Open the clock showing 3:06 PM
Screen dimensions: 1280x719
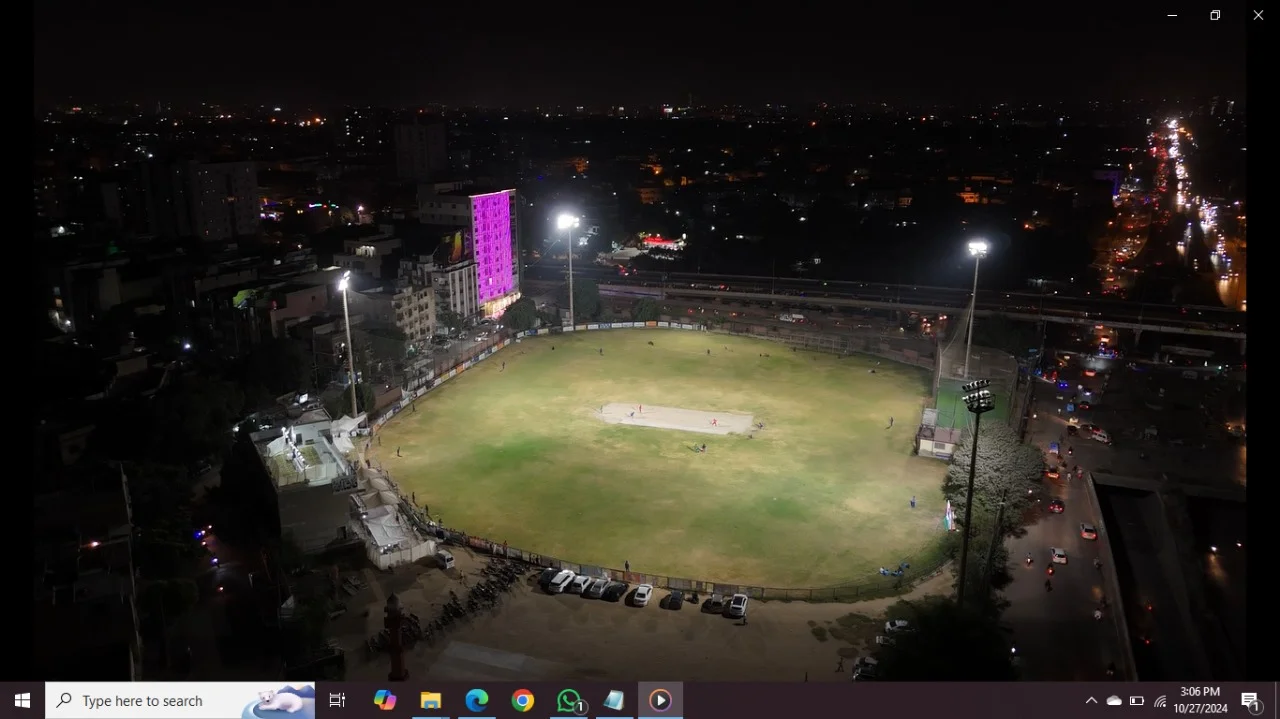coord(1200,700)
